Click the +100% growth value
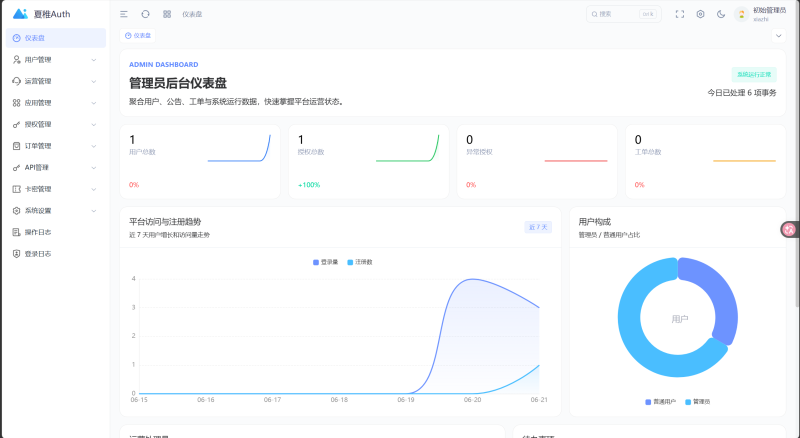This screenshot has height=438, width=800. [309, 185]
